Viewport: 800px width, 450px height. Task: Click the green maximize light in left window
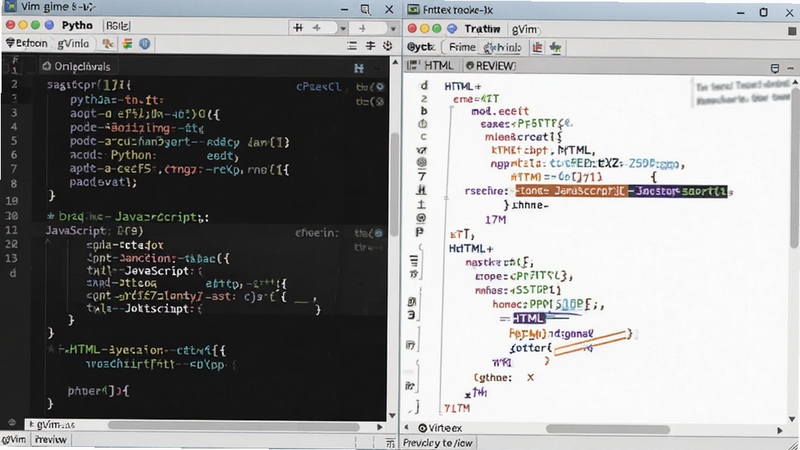coord(35,25)
